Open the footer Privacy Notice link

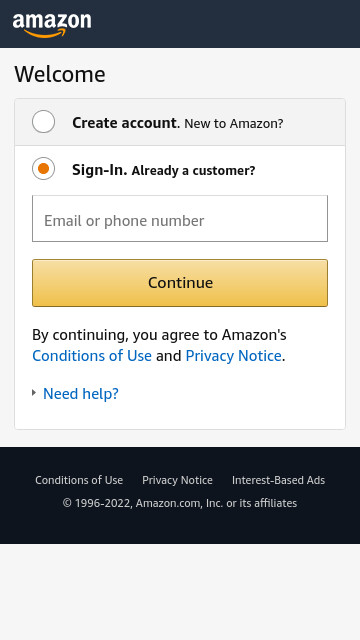point(177,480)
